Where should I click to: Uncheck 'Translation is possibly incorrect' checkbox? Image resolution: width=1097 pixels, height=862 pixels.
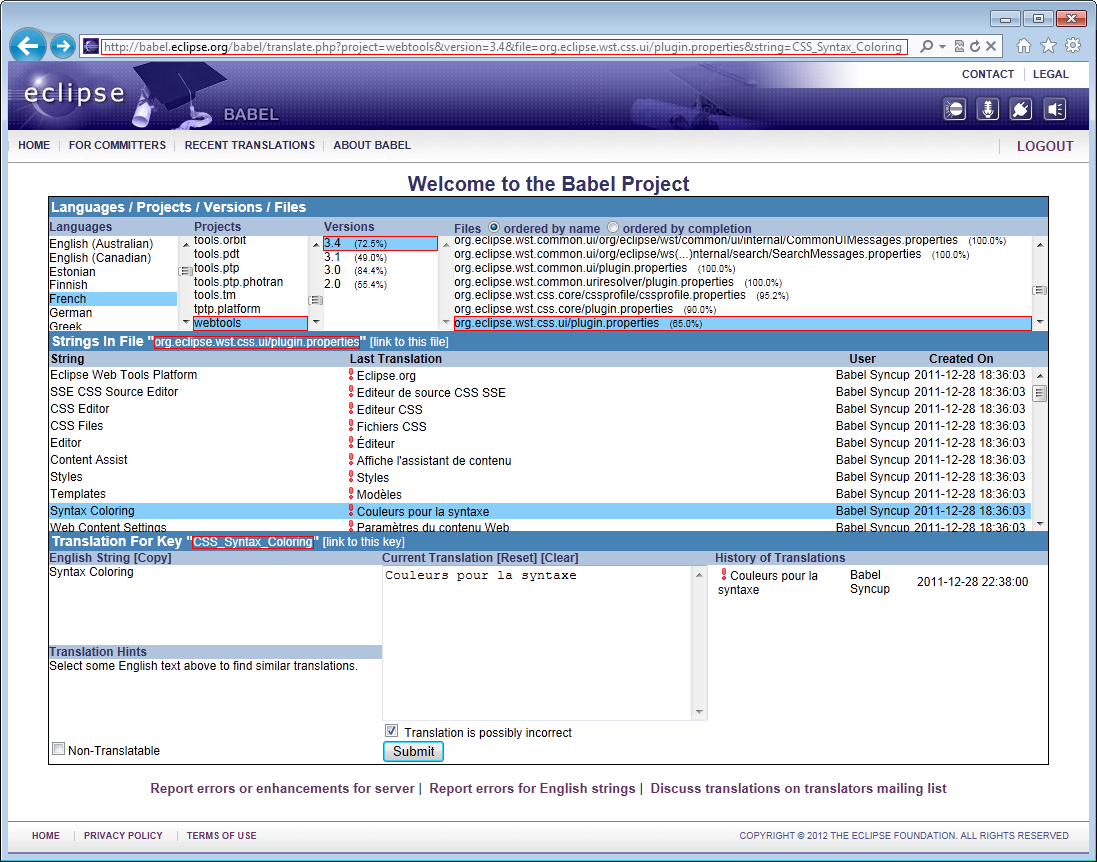392,731
